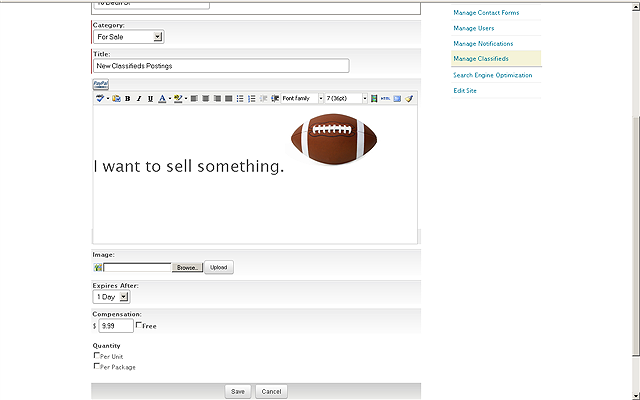Viewport: 640px width, 400px height.
Task: Check the Per Unit quantity option
Action: (97, 356)
